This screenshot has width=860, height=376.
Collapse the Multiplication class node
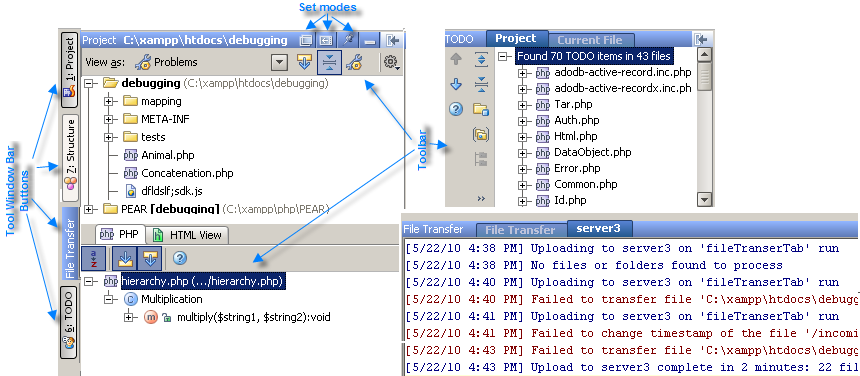pyautogui.click(x=109, y=299)
